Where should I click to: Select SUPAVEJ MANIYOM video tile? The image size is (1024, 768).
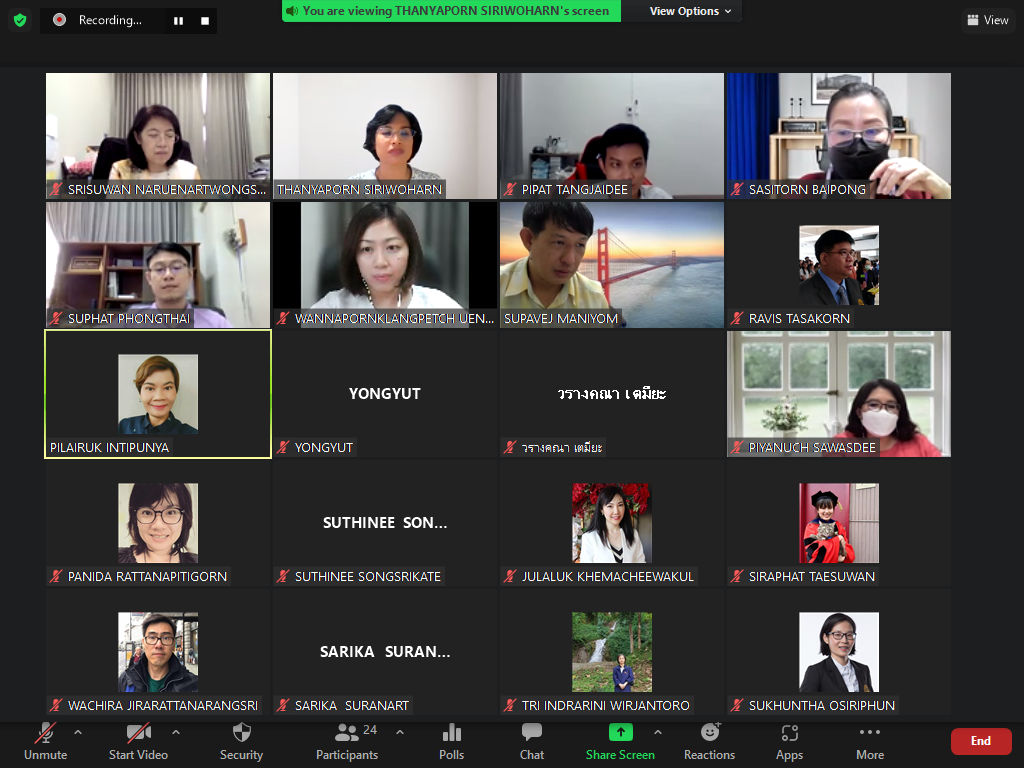click(612, 264)
